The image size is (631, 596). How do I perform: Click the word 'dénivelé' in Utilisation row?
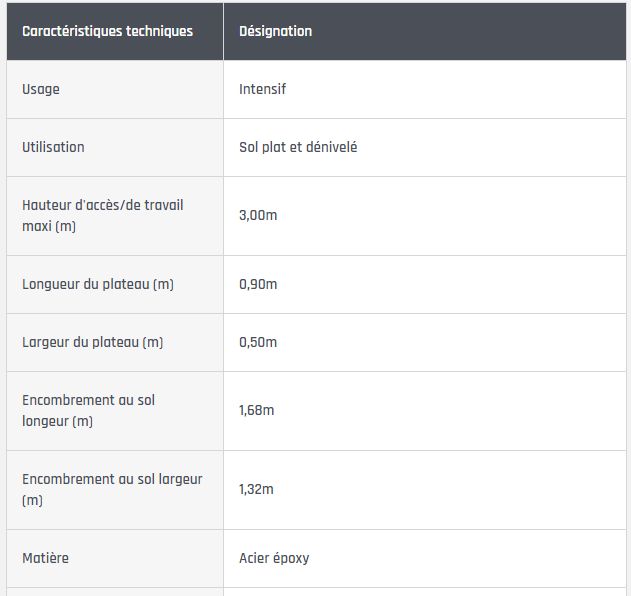click(x=329, y=147)
